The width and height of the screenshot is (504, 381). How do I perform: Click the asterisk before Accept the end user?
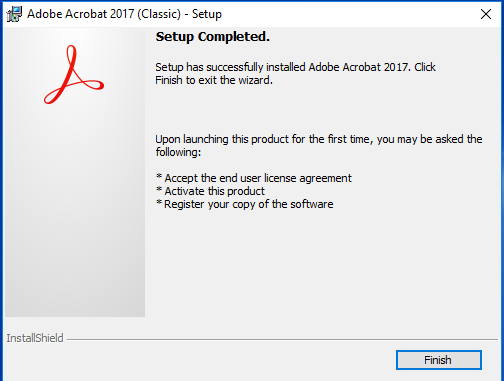coord(159,177)
